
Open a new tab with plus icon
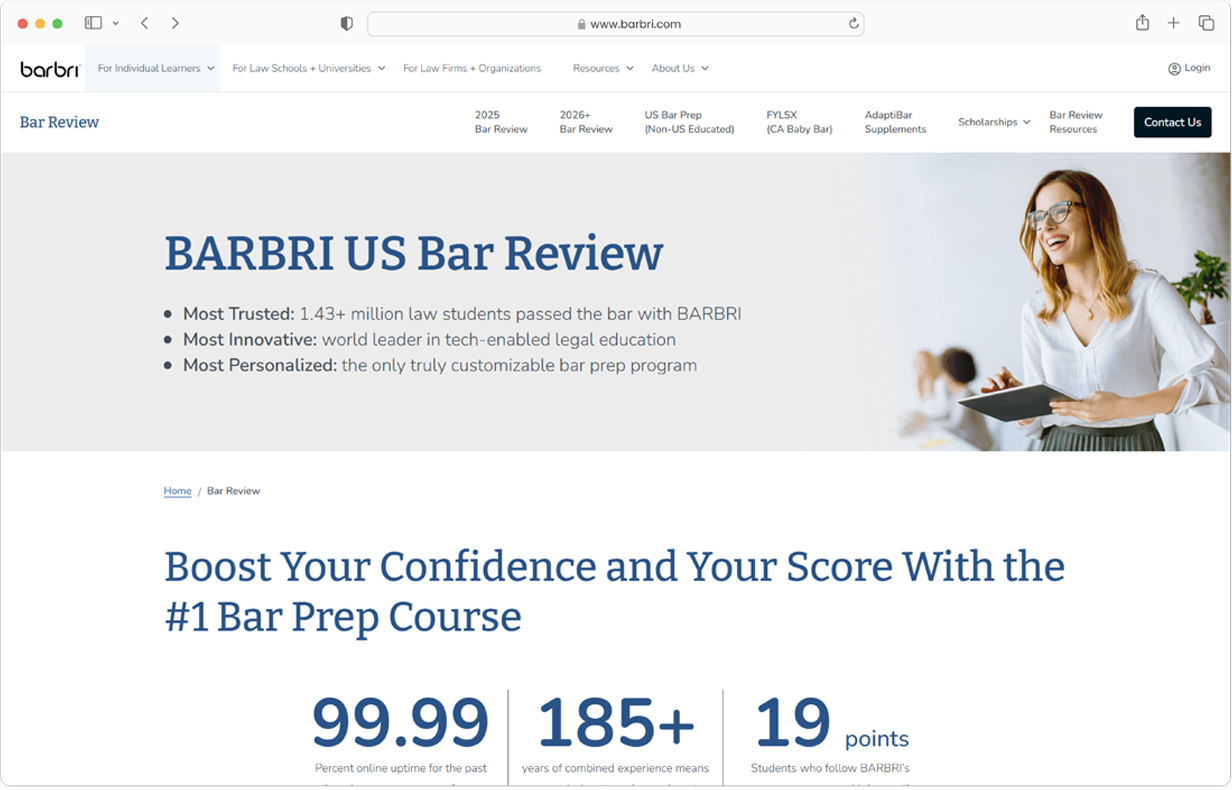1174,23
